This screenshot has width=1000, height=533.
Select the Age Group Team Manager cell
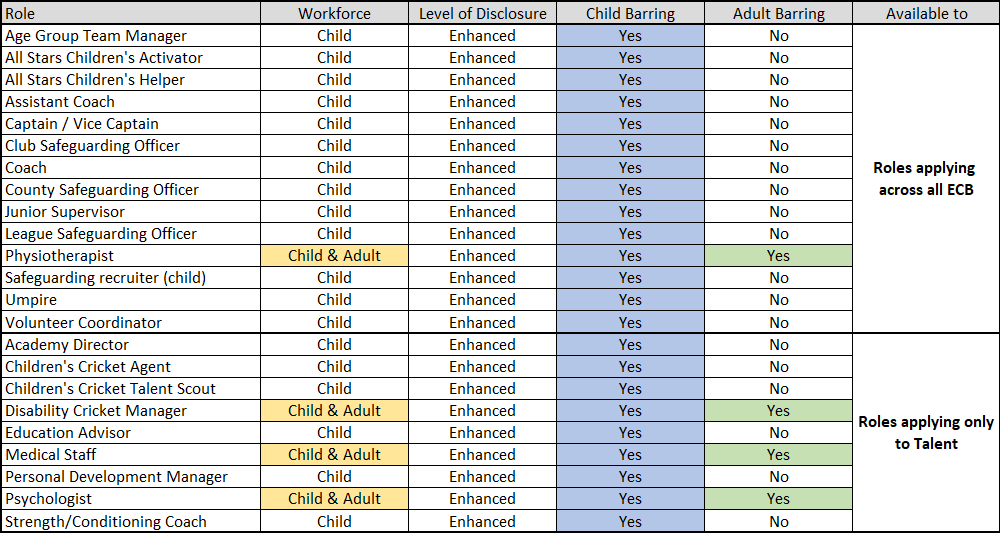point(130,36)
